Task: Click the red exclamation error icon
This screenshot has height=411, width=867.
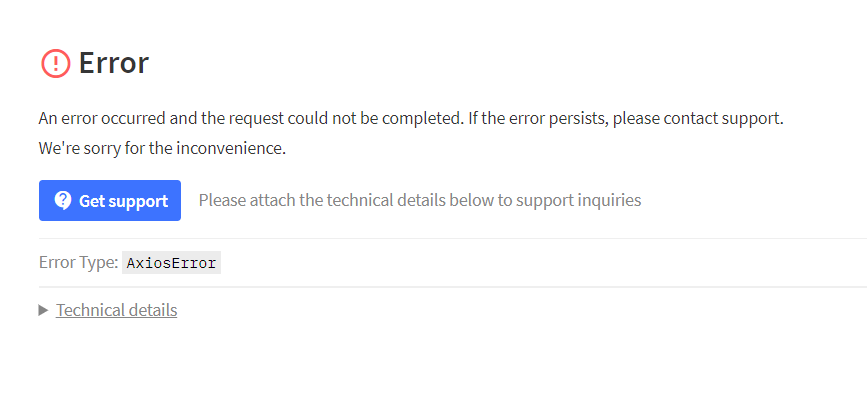Action: point(56,63)
